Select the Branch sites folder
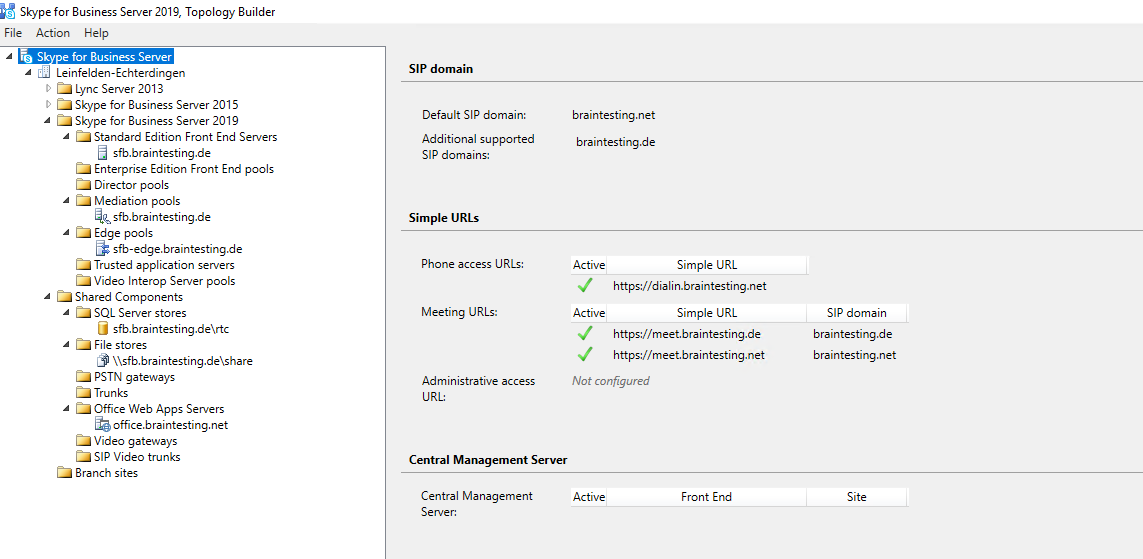 tap(106, 473)
